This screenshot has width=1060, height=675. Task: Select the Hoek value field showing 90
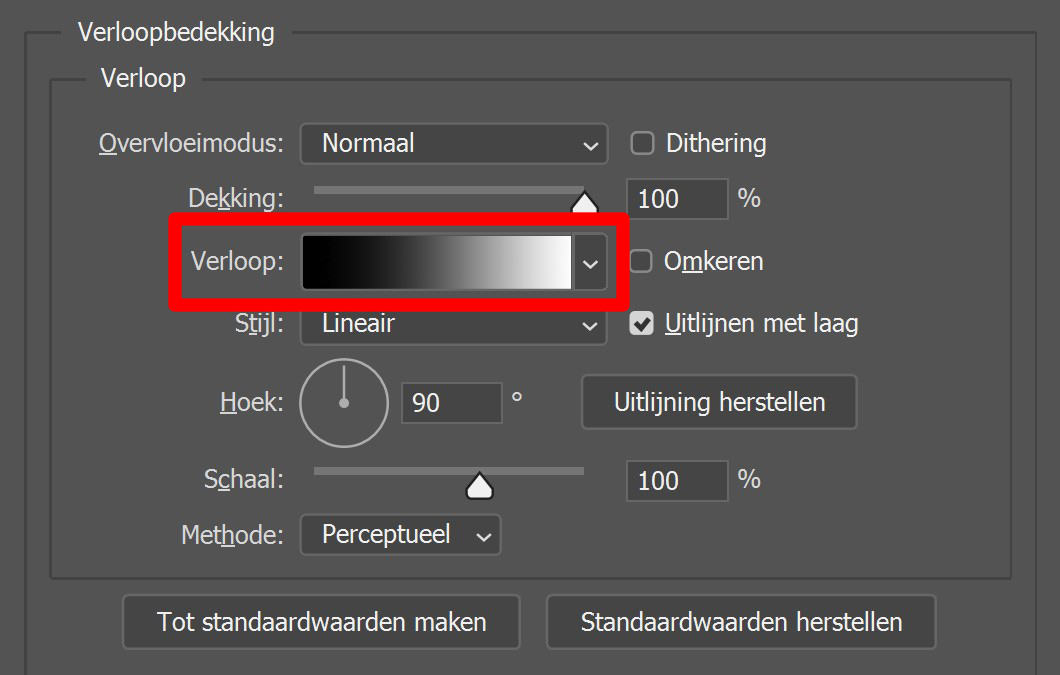(451, 402)
